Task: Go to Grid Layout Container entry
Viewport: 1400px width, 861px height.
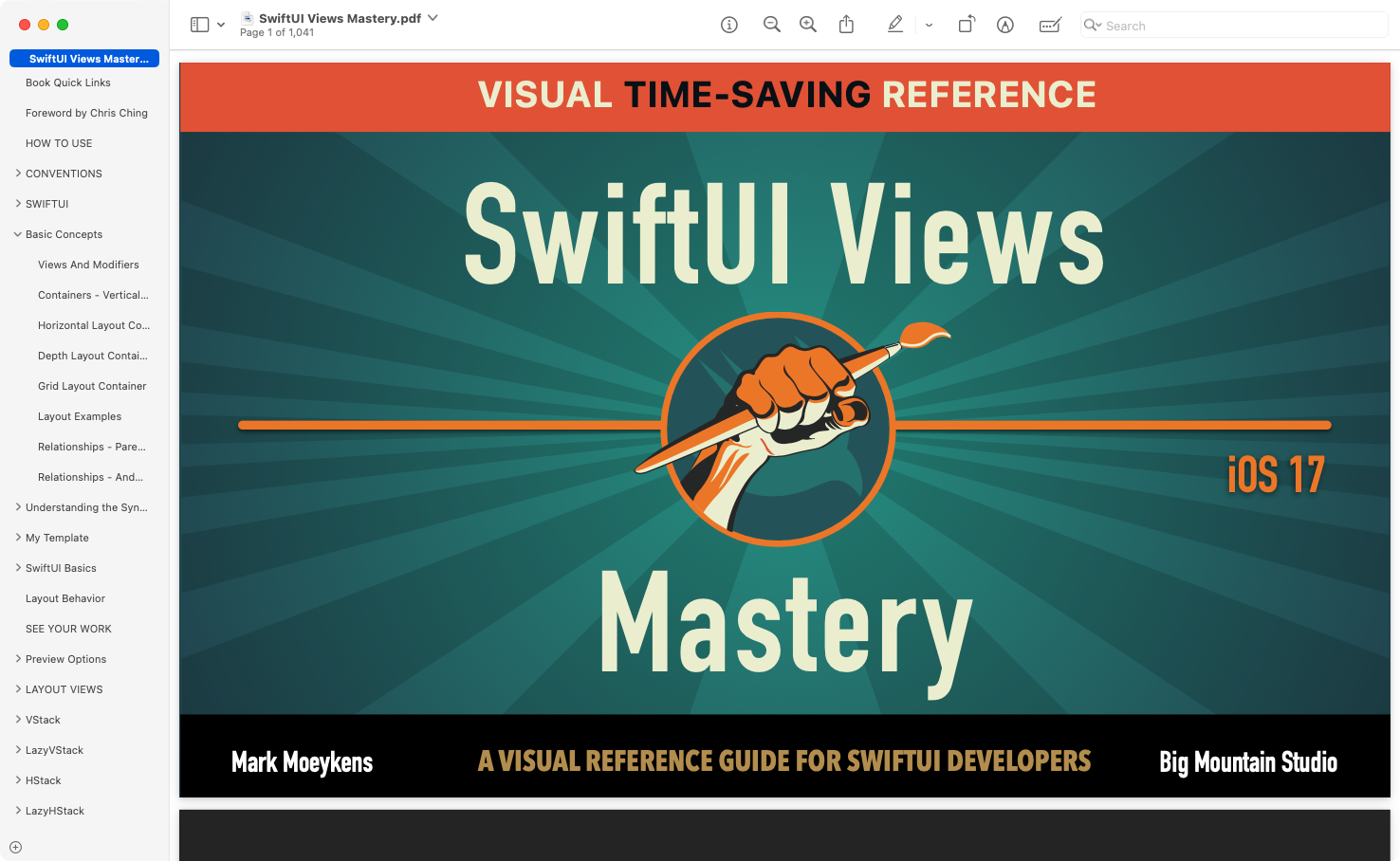Action: [92, 386]
